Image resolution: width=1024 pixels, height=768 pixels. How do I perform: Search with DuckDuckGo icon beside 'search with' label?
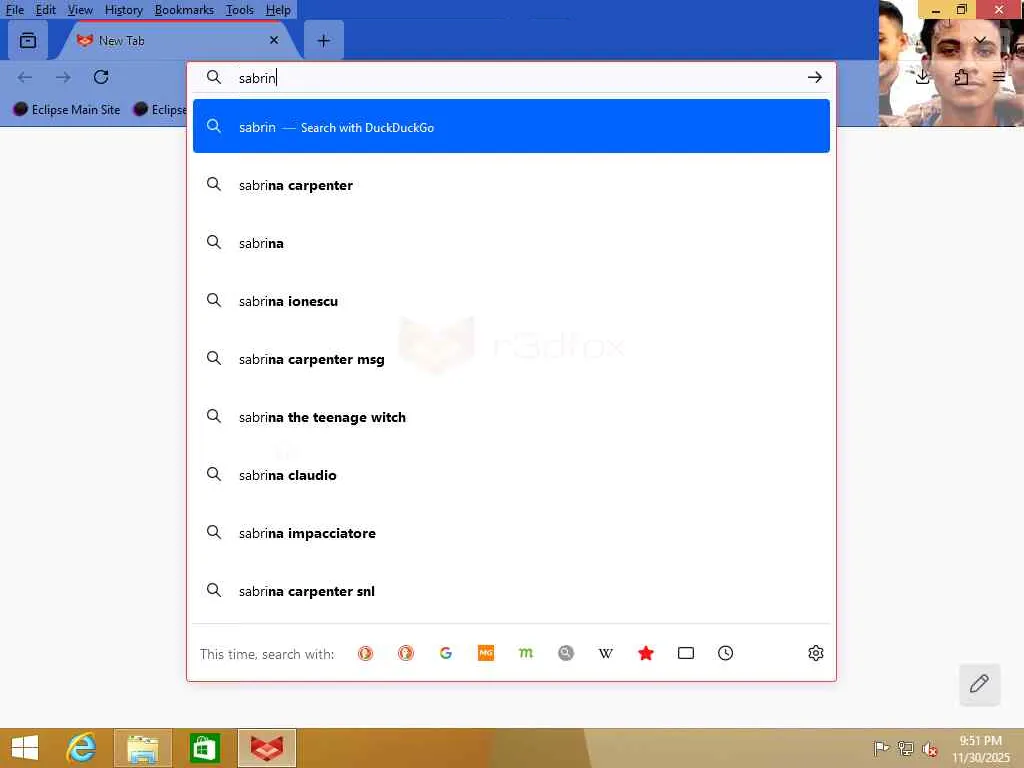coord(366,653)
